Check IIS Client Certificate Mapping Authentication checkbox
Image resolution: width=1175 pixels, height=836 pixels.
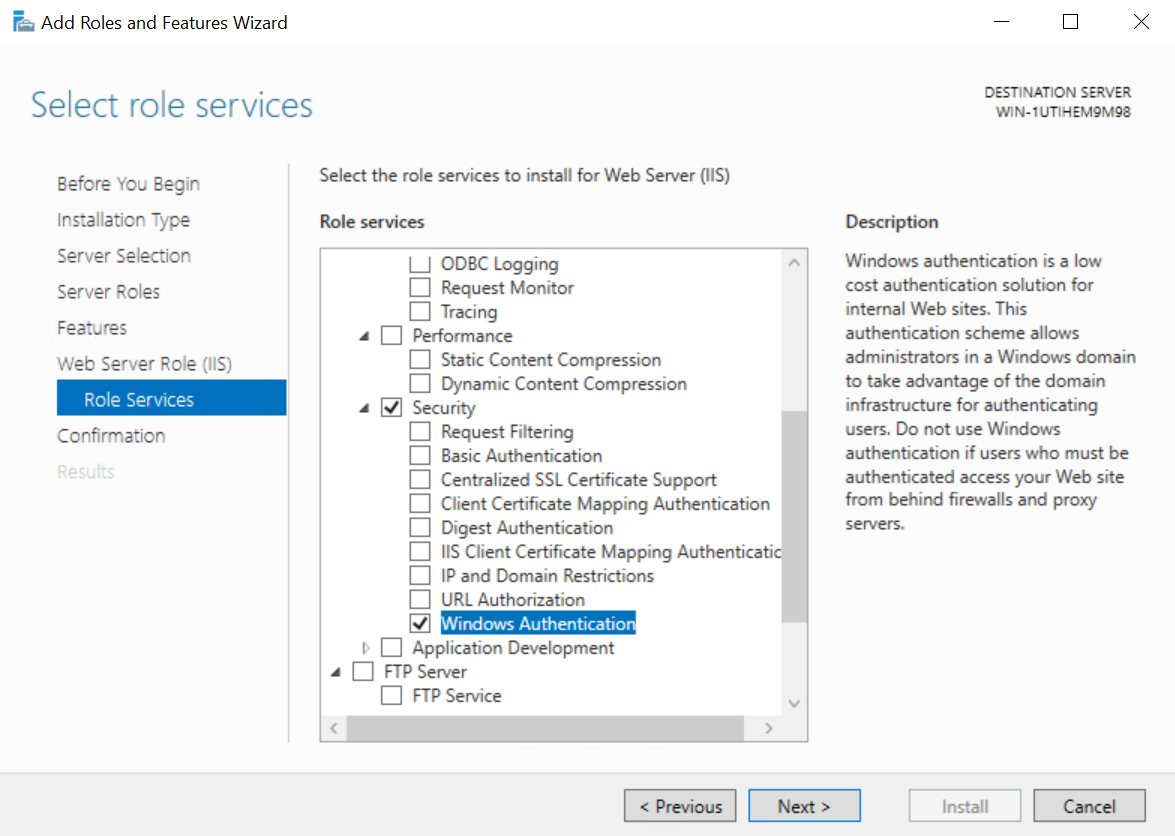click(x=420, y=551)
